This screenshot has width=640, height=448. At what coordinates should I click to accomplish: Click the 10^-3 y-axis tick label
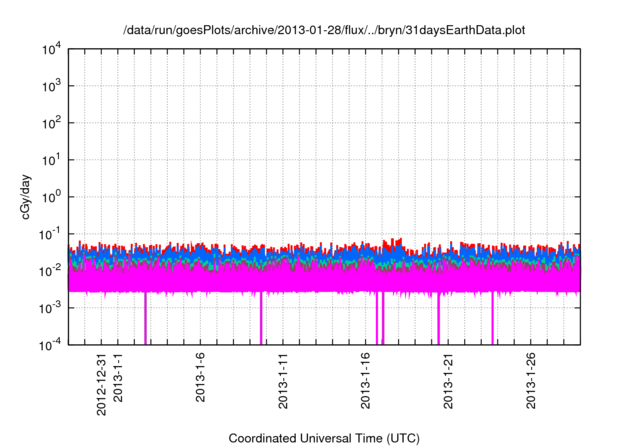[x=50, y=308]
